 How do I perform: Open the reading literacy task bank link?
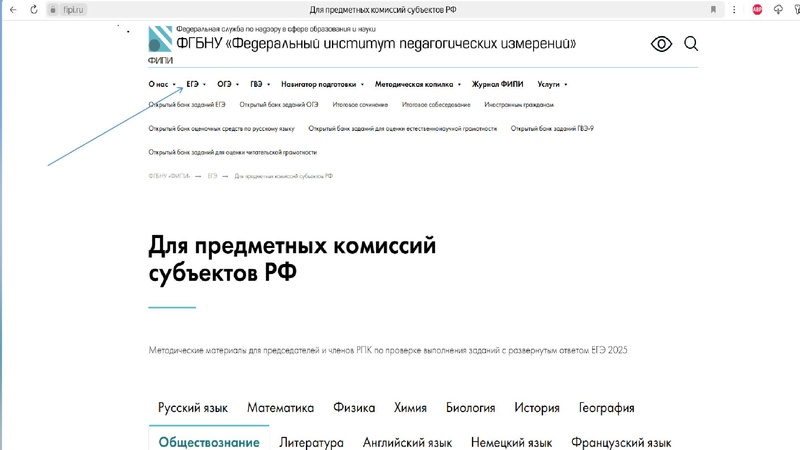pyautogui.click(x=233, y=152)
